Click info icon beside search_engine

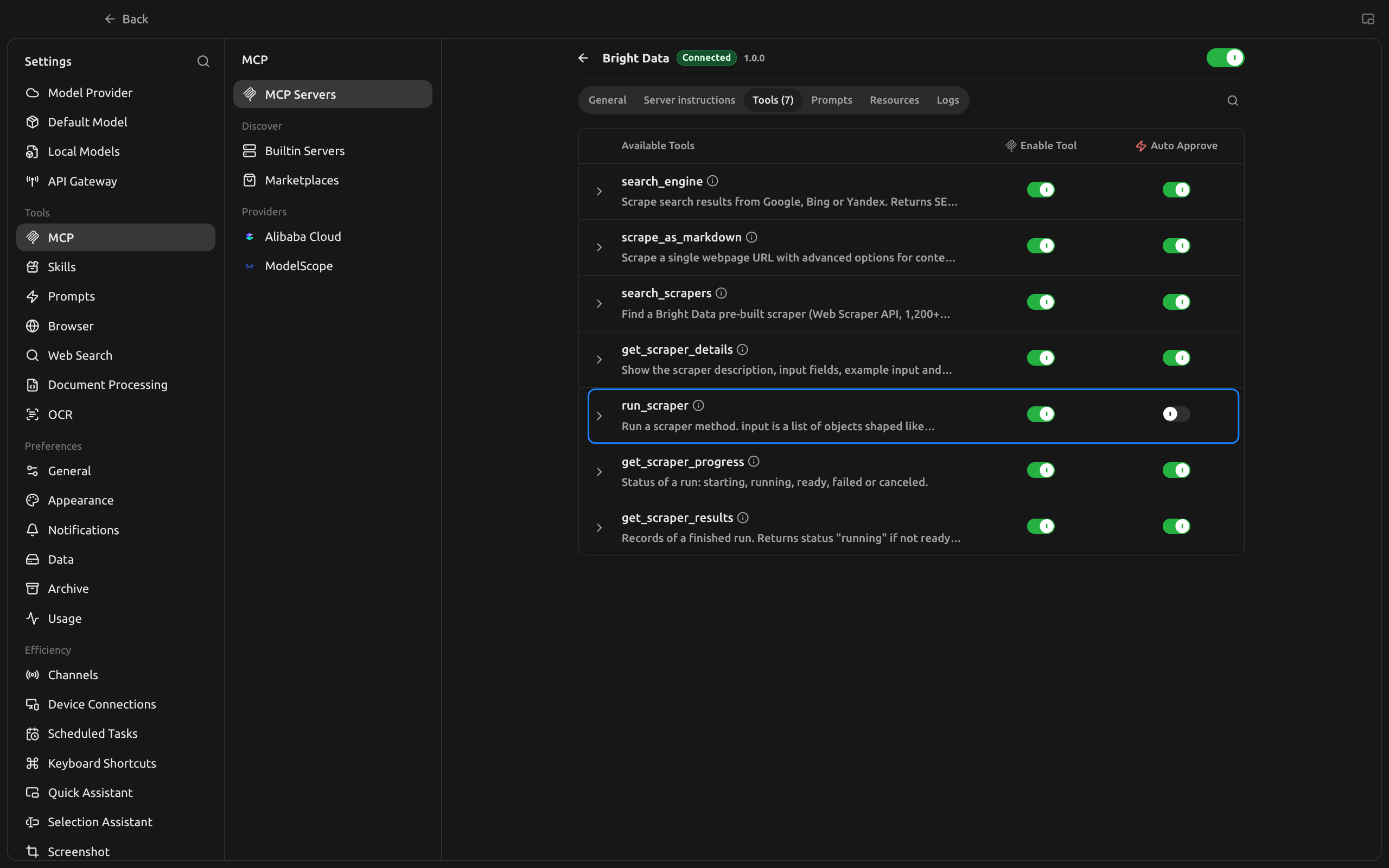click(x=712, y=181)
